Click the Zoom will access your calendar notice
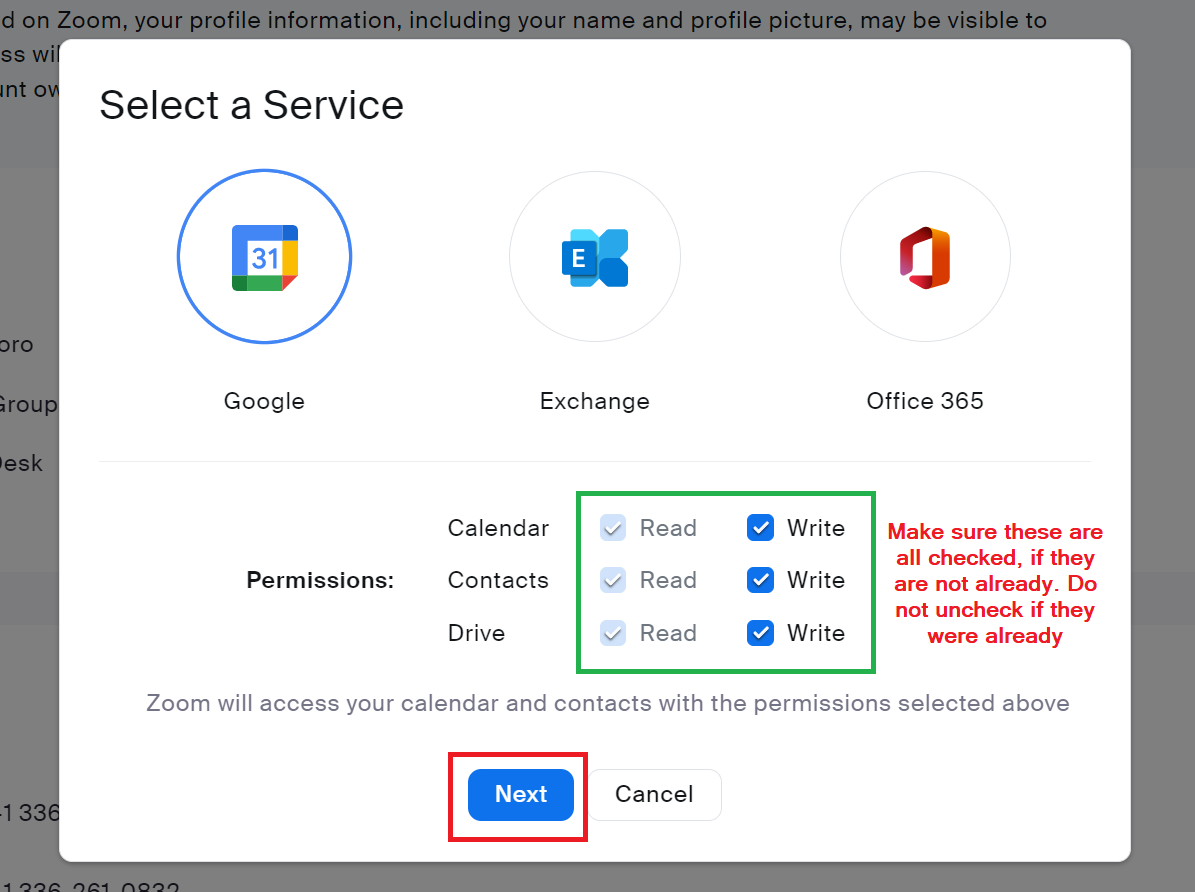The width and height of the screenshot is (1195, 892). coord(607,703)
